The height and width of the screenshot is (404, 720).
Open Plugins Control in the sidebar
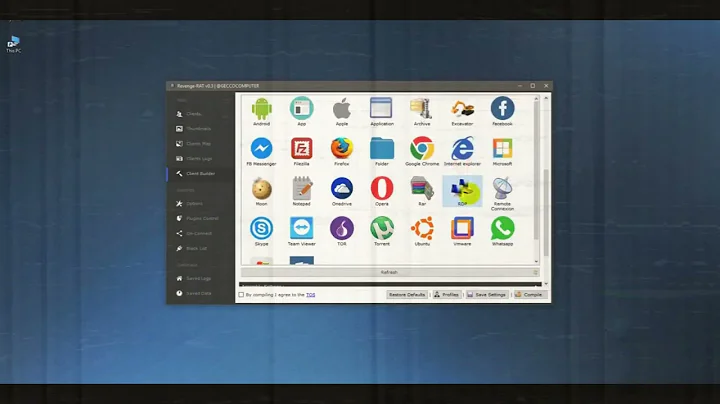pyautogui.click(x=202, y=219)
